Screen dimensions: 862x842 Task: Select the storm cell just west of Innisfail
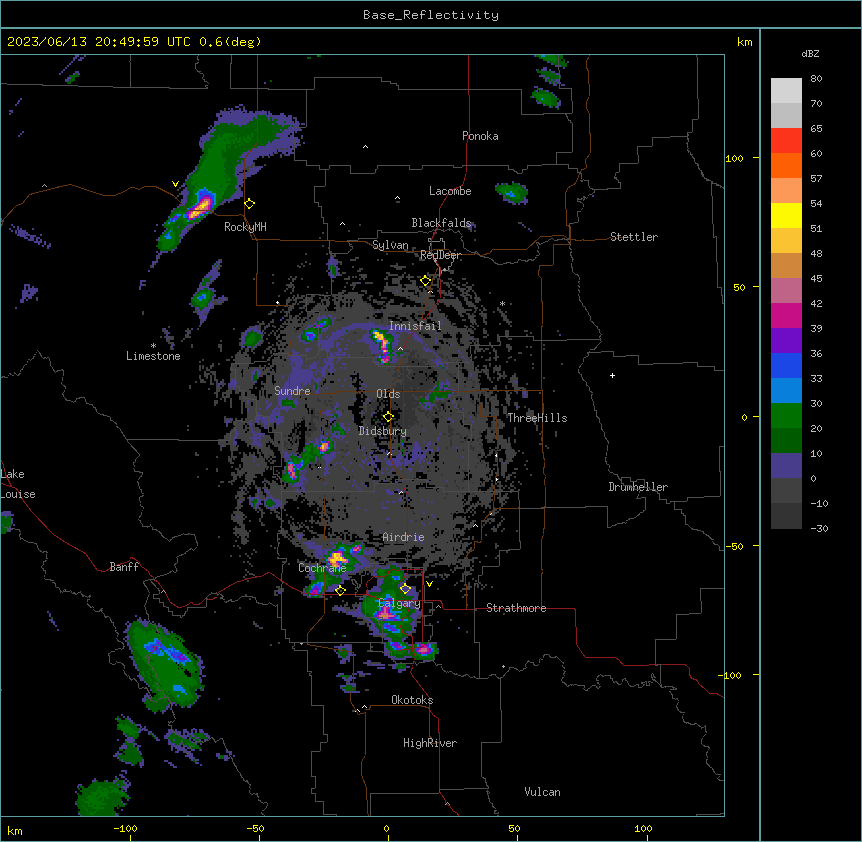point(382,346)
